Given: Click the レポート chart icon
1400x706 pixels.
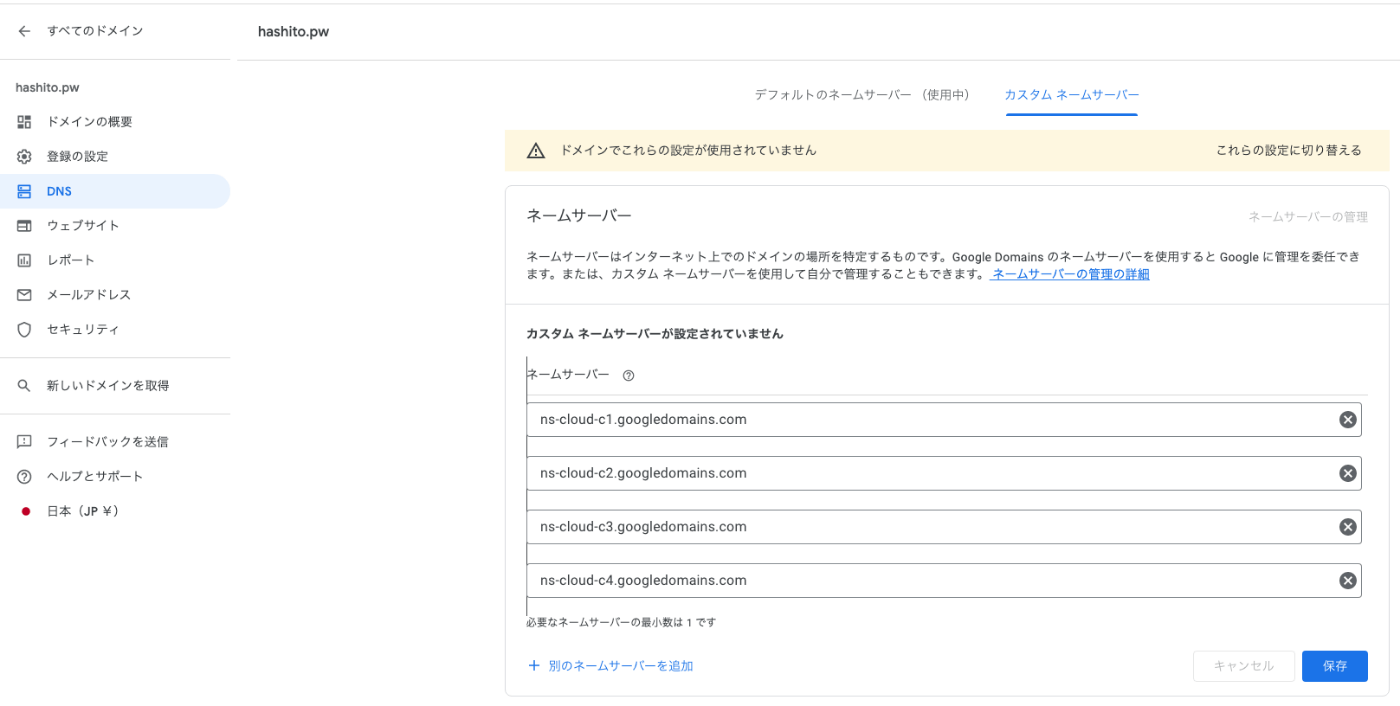Looking at the screenshot, I should click(x=24, y=260).
